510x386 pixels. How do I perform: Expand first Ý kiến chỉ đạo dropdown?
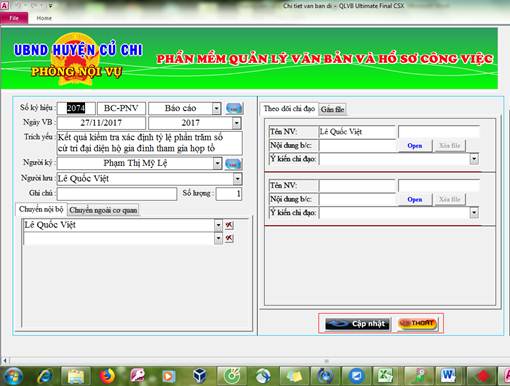point(474,159)
